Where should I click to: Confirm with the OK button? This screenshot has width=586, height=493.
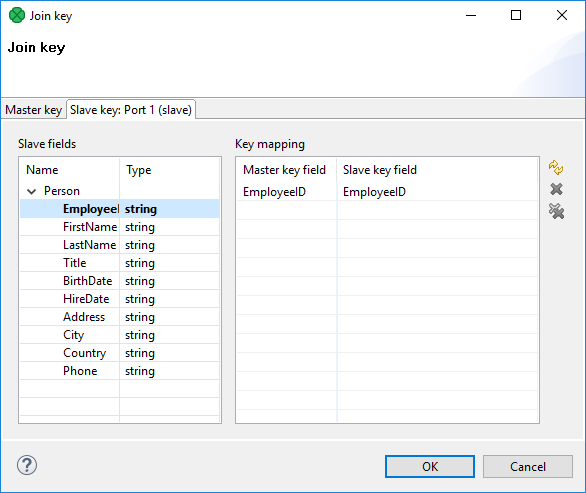[x=430, y=466]
